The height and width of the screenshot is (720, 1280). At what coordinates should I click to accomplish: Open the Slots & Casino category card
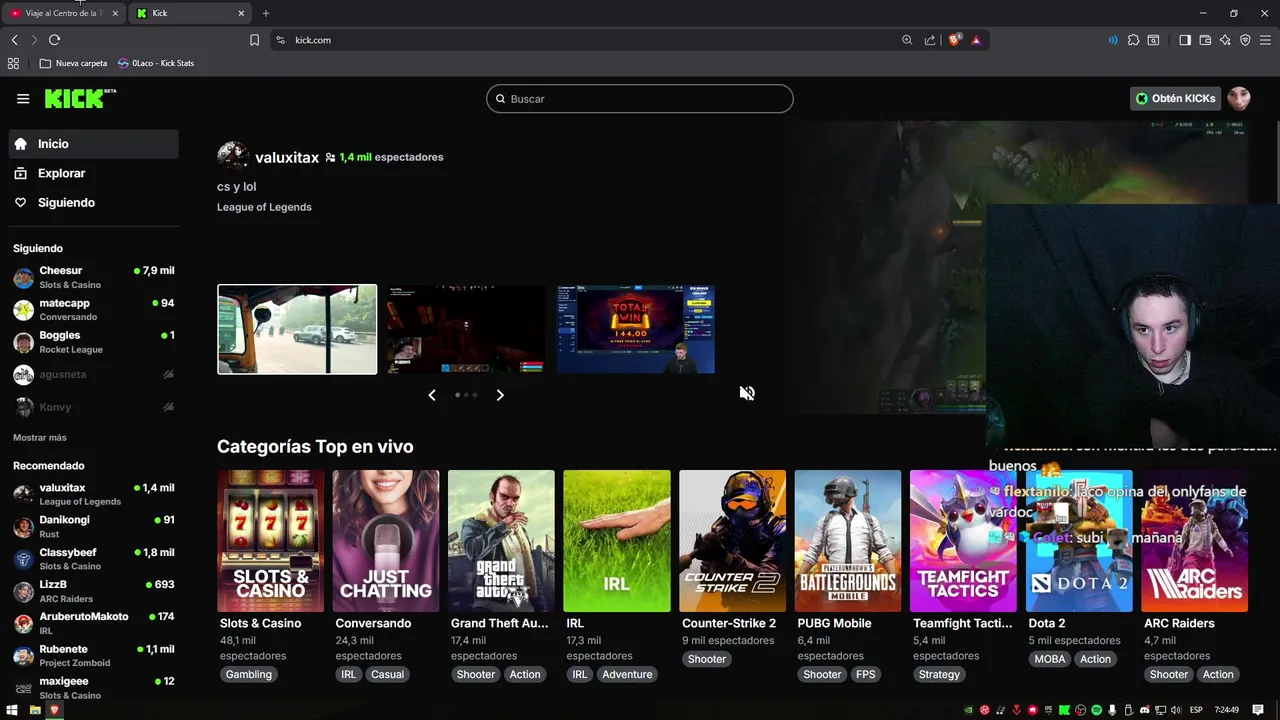(x=270, y=541)
